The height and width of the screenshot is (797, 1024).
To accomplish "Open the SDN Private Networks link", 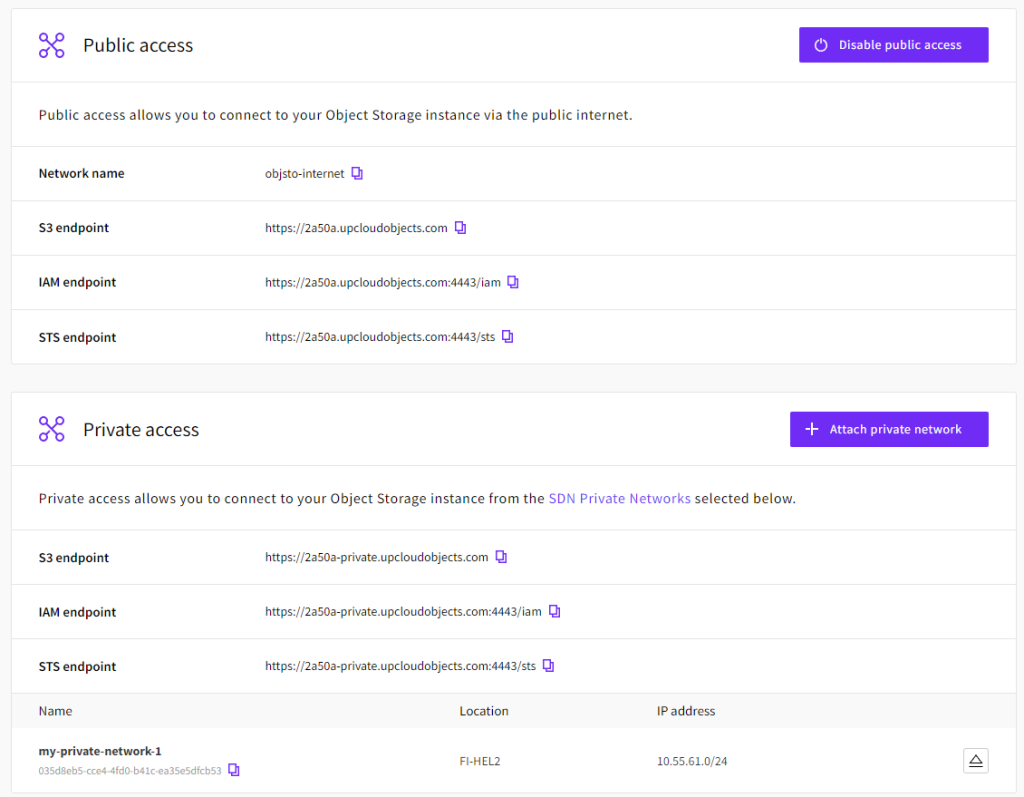I will pyautogui.click(x=618, y=498).
